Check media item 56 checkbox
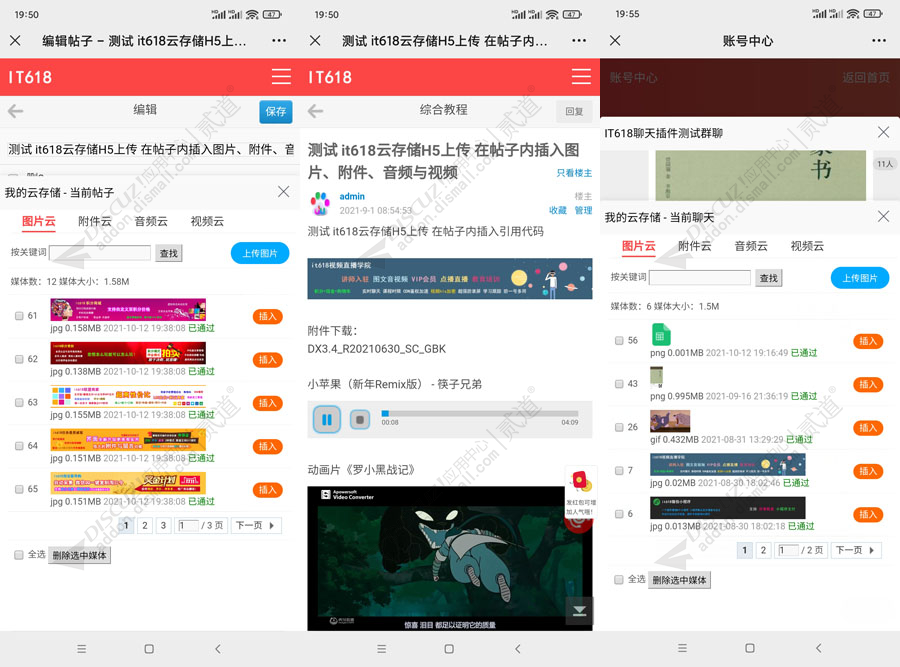The image size is (900, 667). (617, 343)
